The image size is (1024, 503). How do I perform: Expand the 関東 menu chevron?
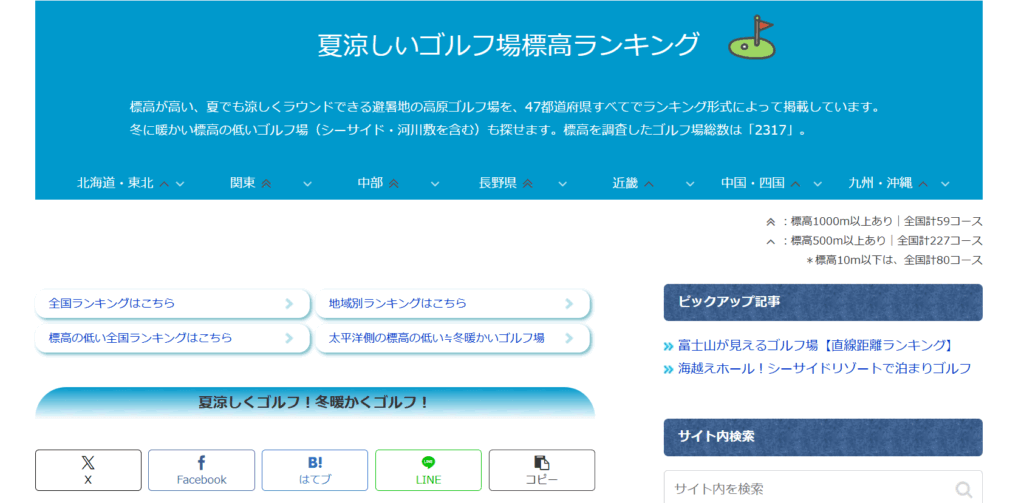[307, 184]
